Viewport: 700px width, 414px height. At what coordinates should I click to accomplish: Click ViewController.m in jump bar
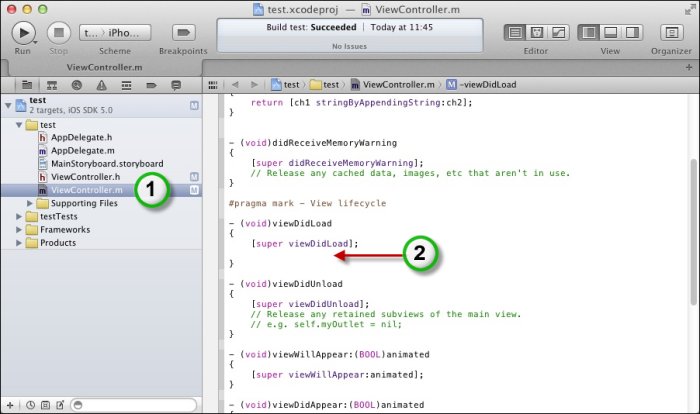(392, 85)
